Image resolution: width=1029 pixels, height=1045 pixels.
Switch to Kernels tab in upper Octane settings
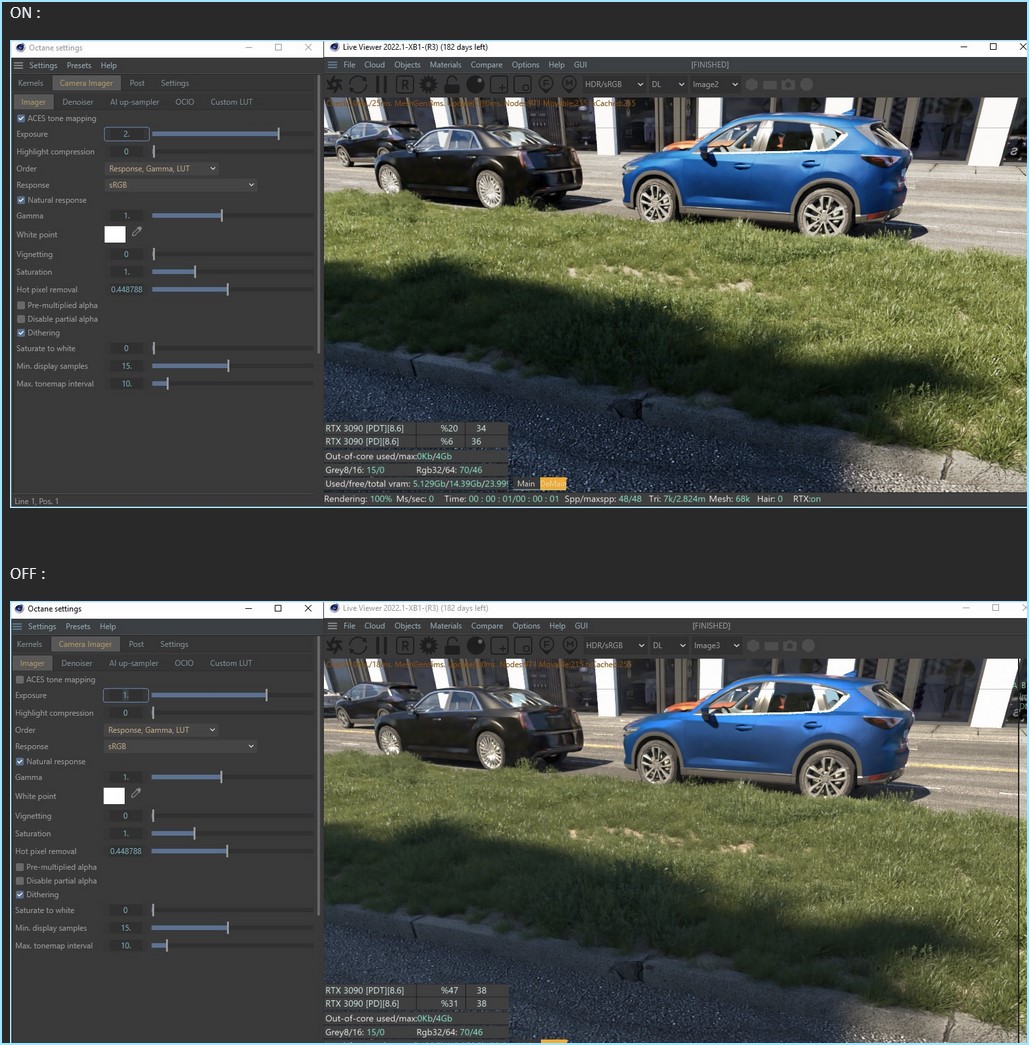coord(31,83)
